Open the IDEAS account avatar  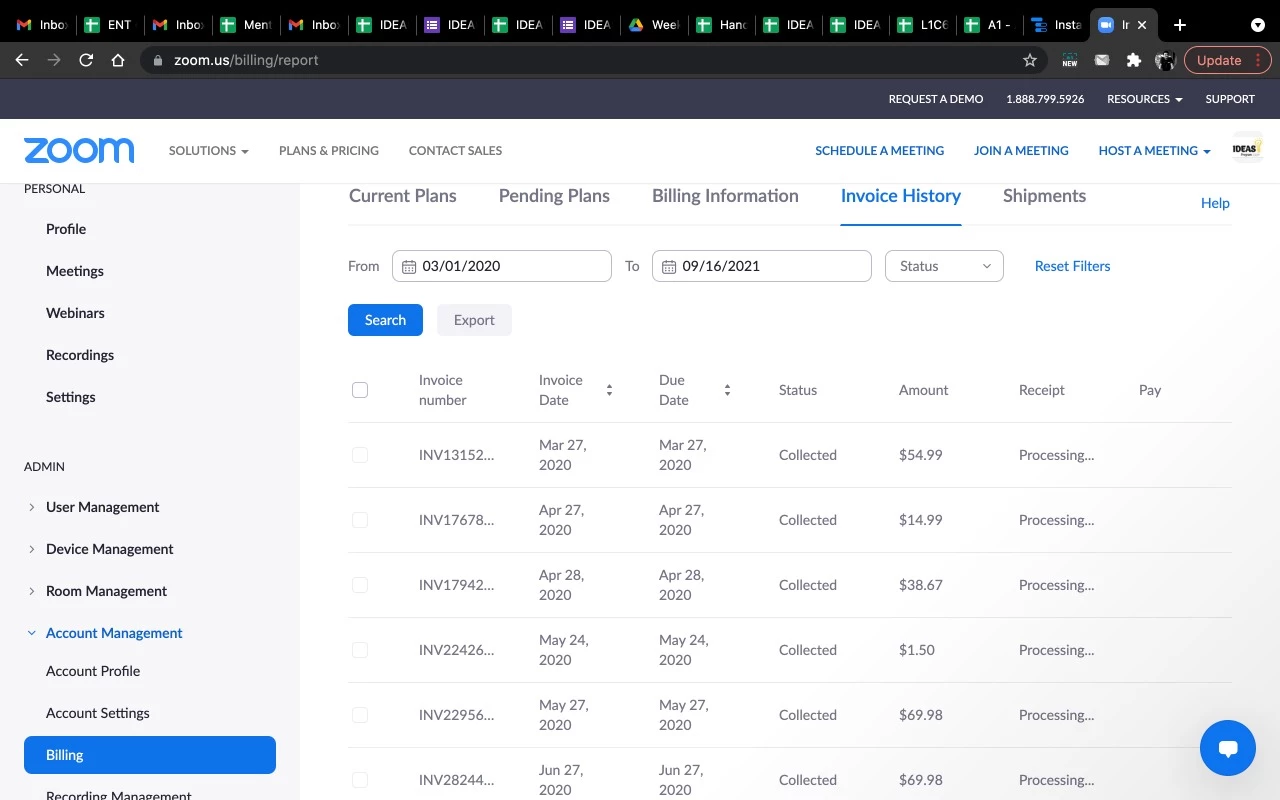click(x=1247, y=148)
